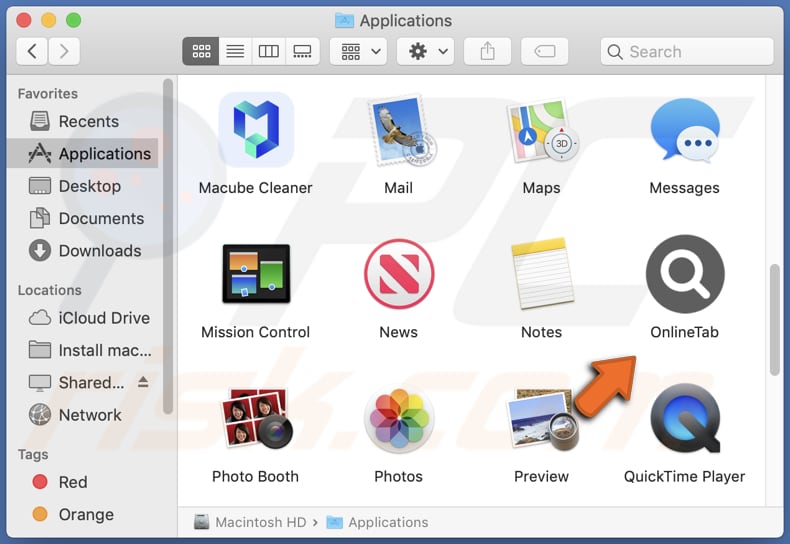Click the Favorites section header

pyautogui.click(x=48, y=94)
